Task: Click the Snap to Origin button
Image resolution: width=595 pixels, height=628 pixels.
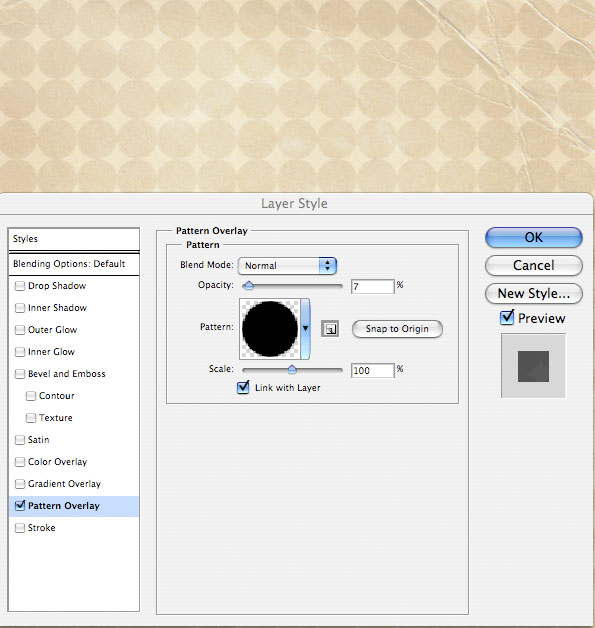Action: [x=397, y=329]
